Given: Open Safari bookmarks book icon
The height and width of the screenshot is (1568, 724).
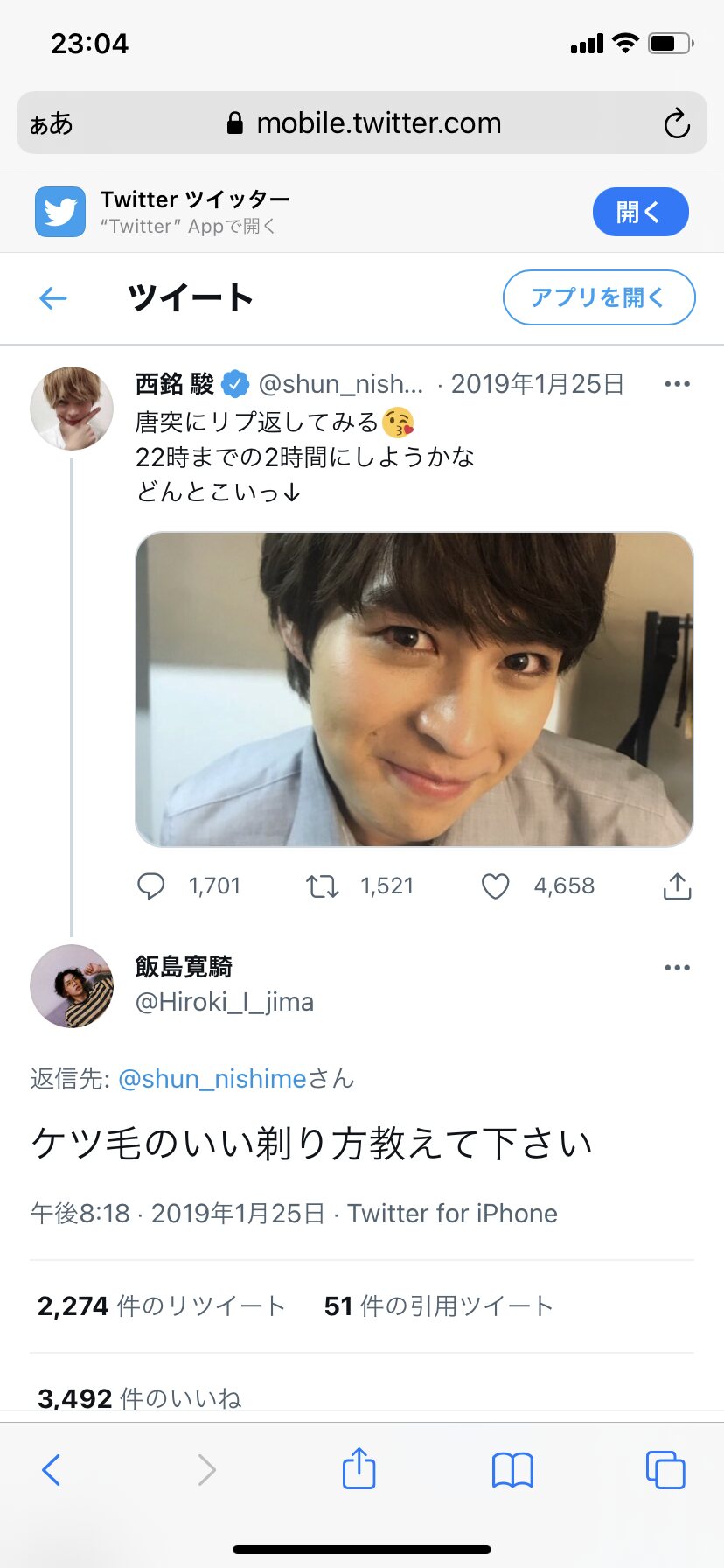Looking at the screenshot, I should 512,1470.
